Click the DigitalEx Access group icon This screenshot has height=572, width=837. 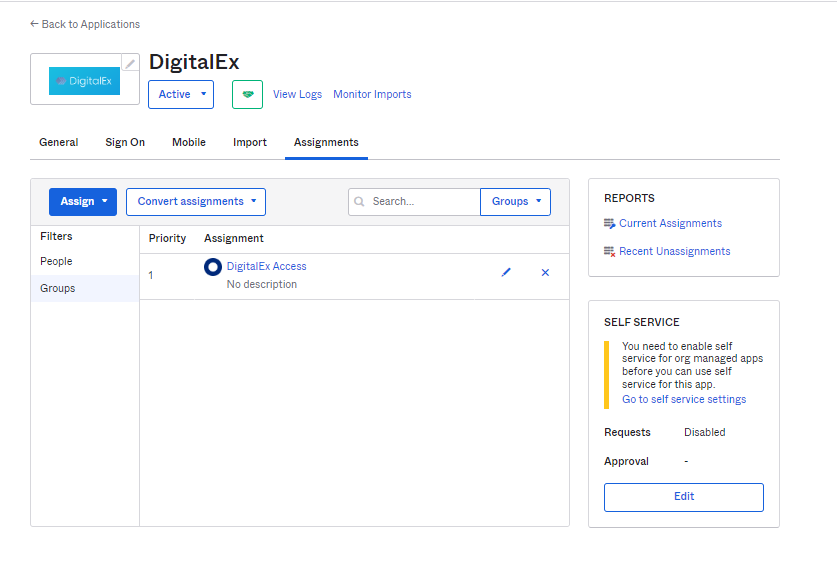coord(213,267)
